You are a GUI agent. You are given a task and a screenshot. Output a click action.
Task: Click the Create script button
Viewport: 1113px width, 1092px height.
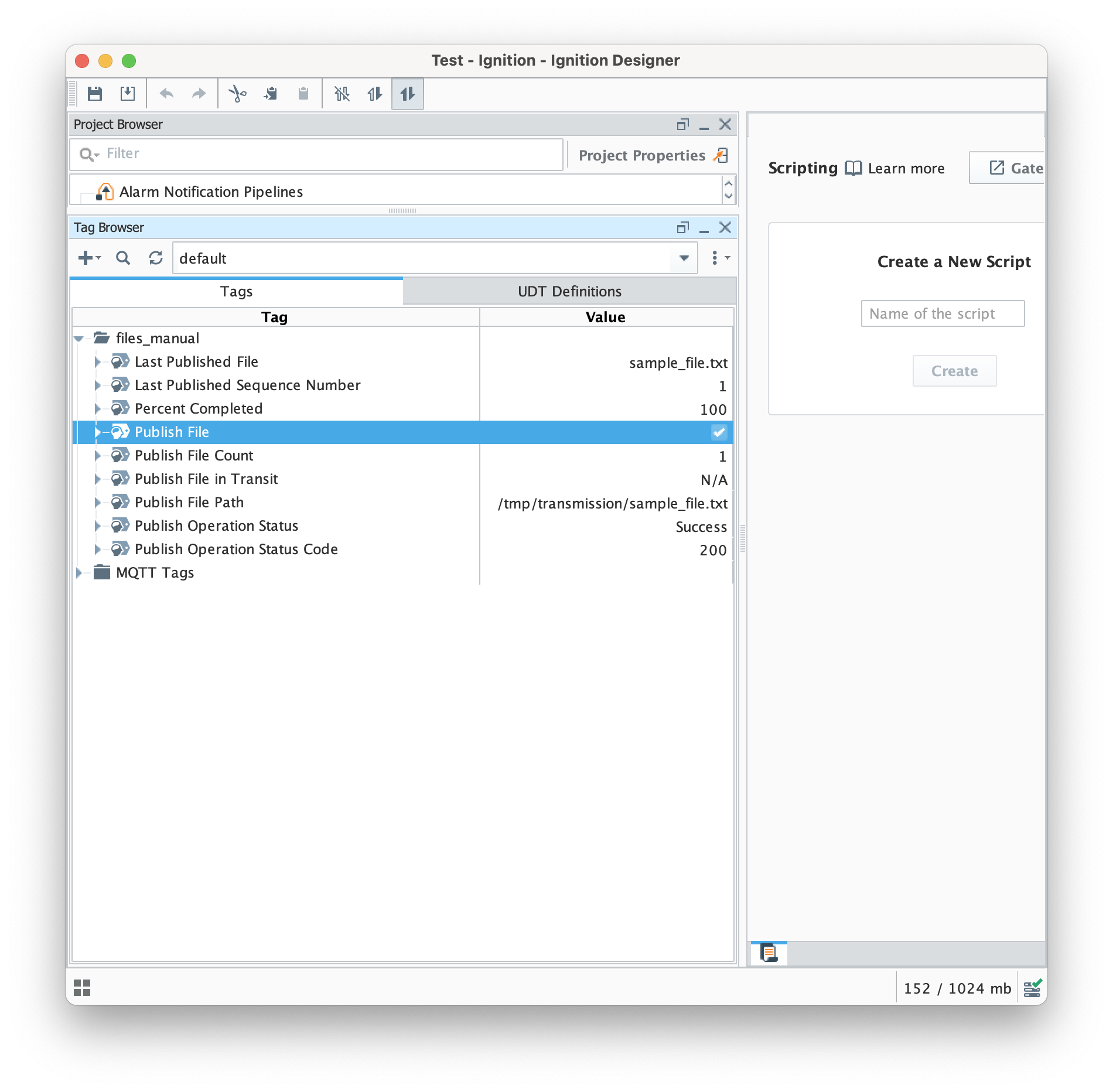954,371
